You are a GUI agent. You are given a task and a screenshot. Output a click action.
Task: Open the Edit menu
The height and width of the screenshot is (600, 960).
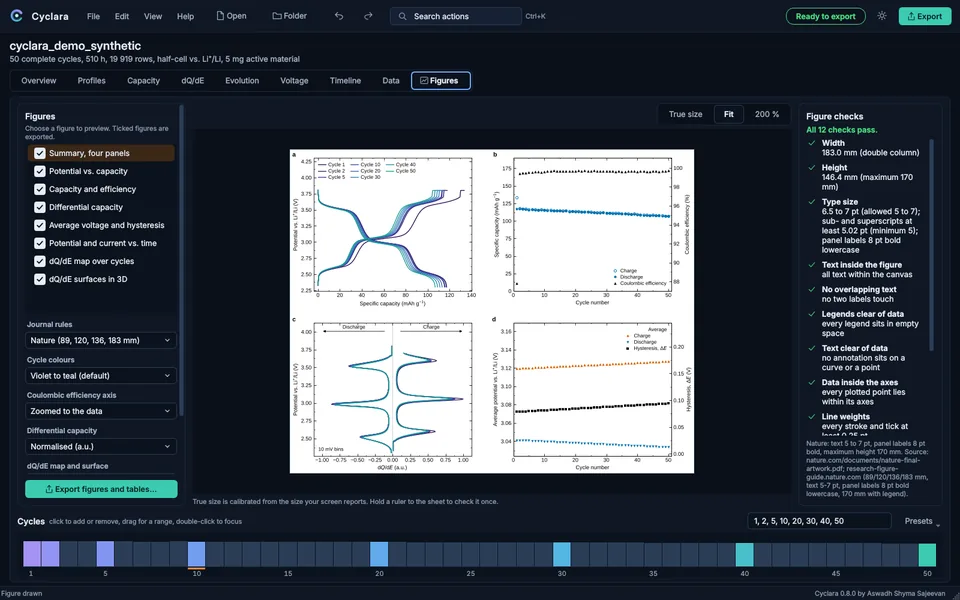[x=122, y=17]
